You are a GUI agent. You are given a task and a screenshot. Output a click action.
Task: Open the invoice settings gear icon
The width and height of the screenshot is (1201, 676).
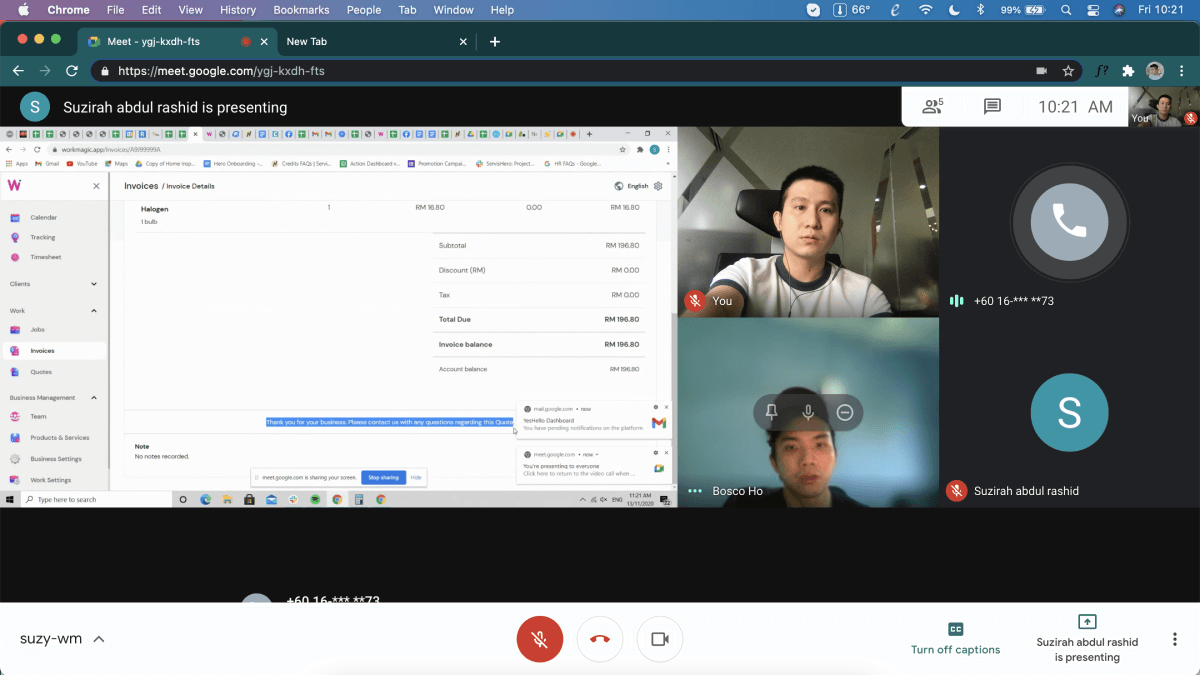[657, 186]
